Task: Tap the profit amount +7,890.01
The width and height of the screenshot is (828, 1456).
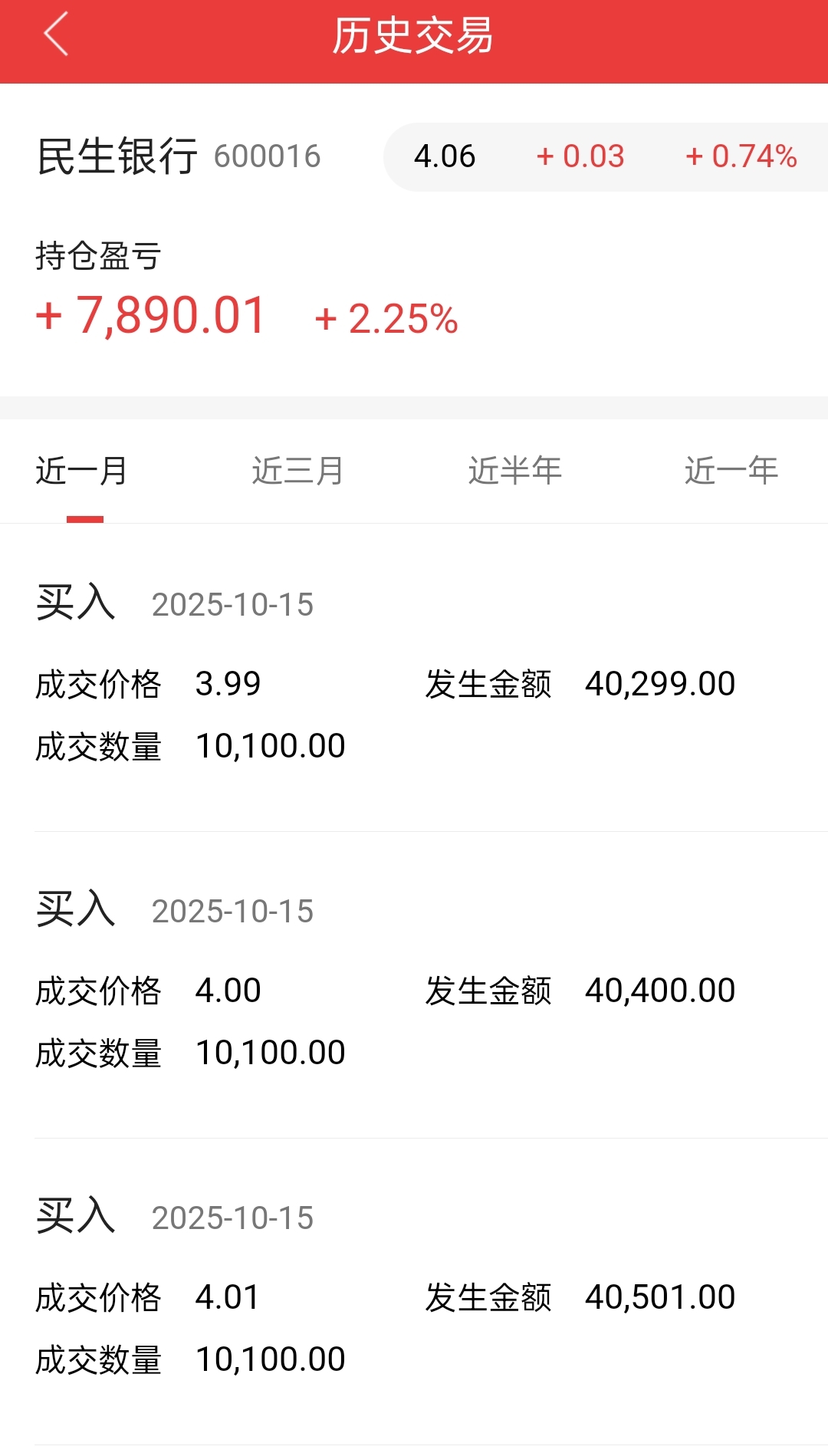Action: point(151,315)
